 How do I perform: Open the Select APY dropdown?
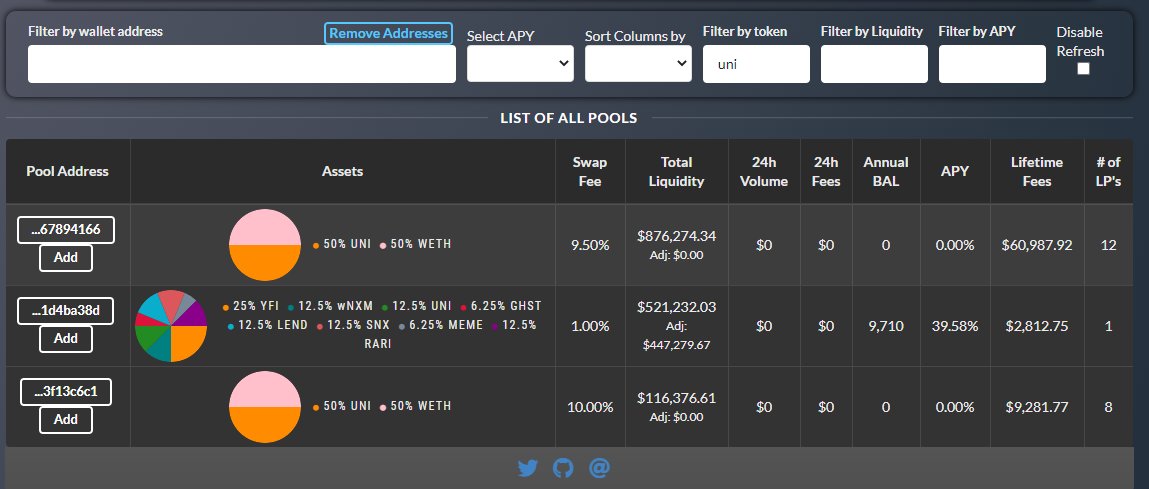pos(520,63)
